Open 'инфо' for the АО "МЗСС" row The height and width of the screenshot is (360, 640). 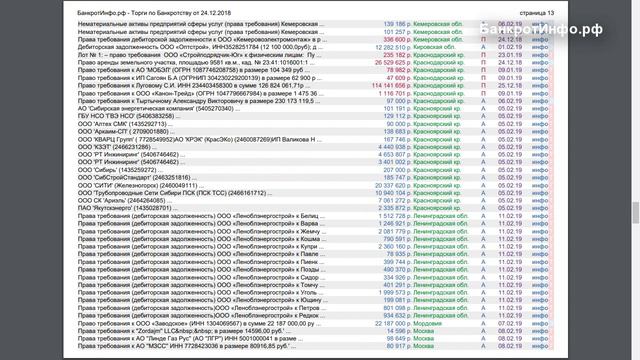(540, 346)
